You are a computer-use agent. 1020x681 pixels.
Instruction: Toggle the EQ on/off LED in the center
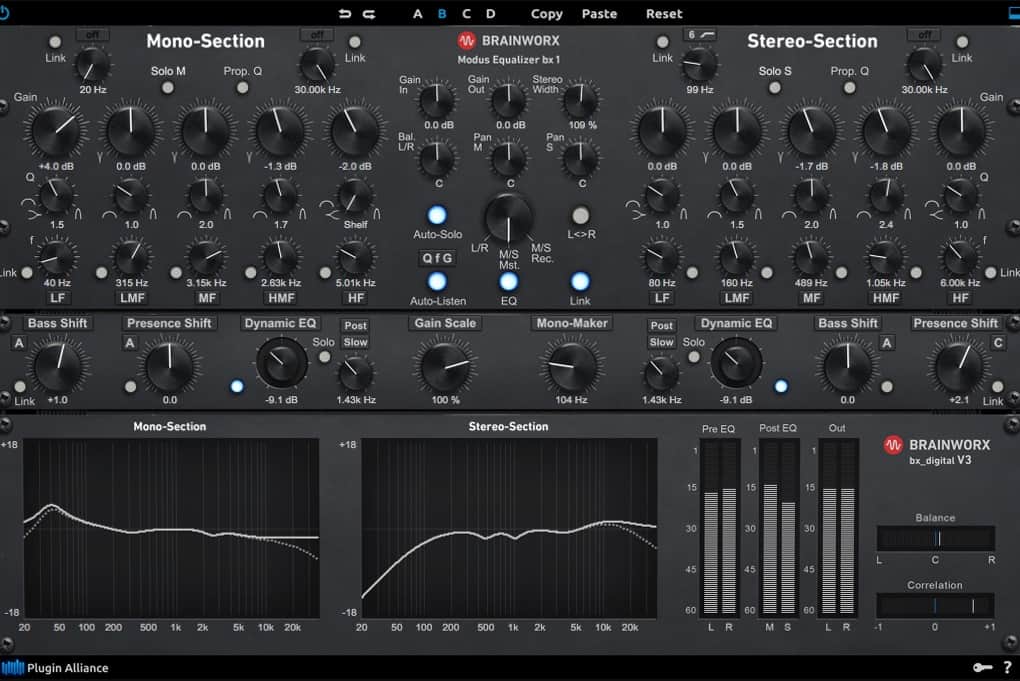[509, 282]
